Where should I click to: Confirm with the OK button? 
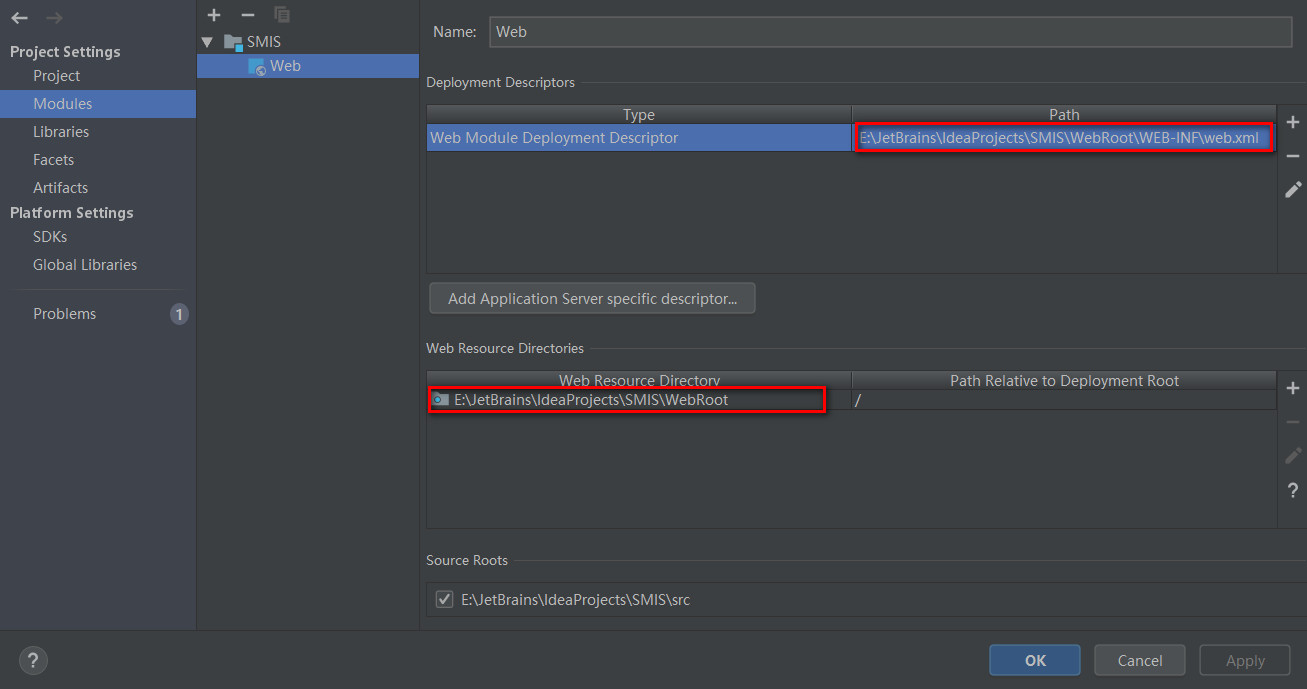pyautogui.click(x=1035, y=660)
